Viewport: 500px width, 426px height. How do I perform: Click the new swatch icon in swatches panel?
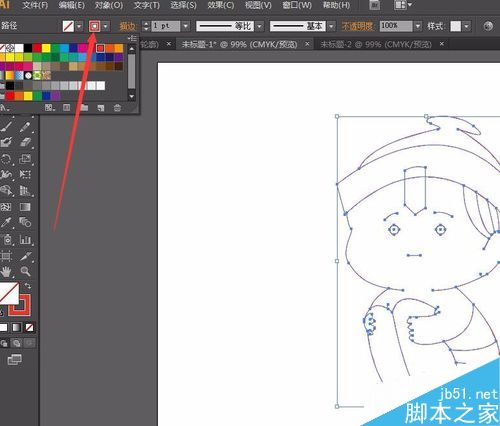point(101,108)
